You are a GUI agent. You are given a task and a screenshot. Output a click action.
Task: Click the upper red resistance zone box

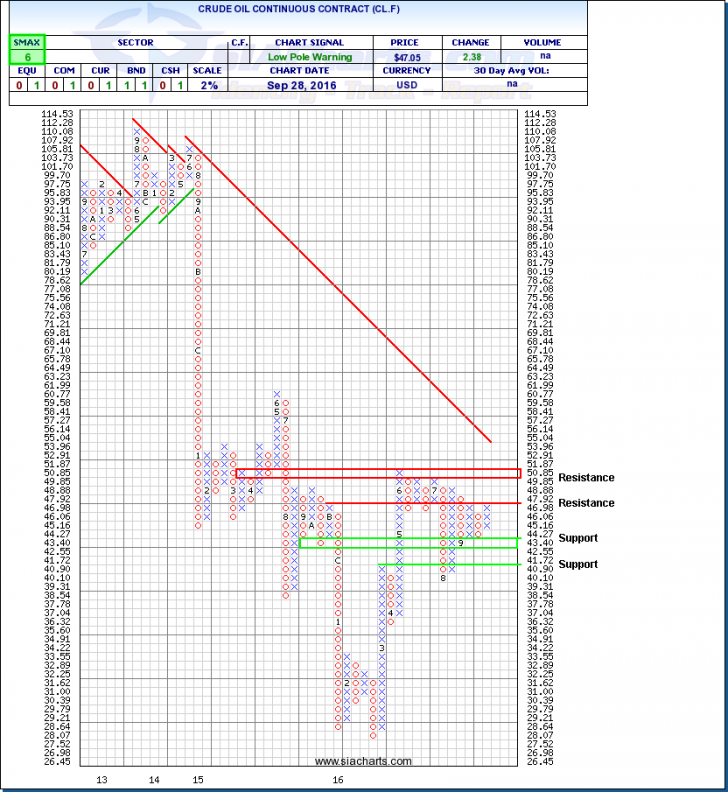click(x=377, y=472)
